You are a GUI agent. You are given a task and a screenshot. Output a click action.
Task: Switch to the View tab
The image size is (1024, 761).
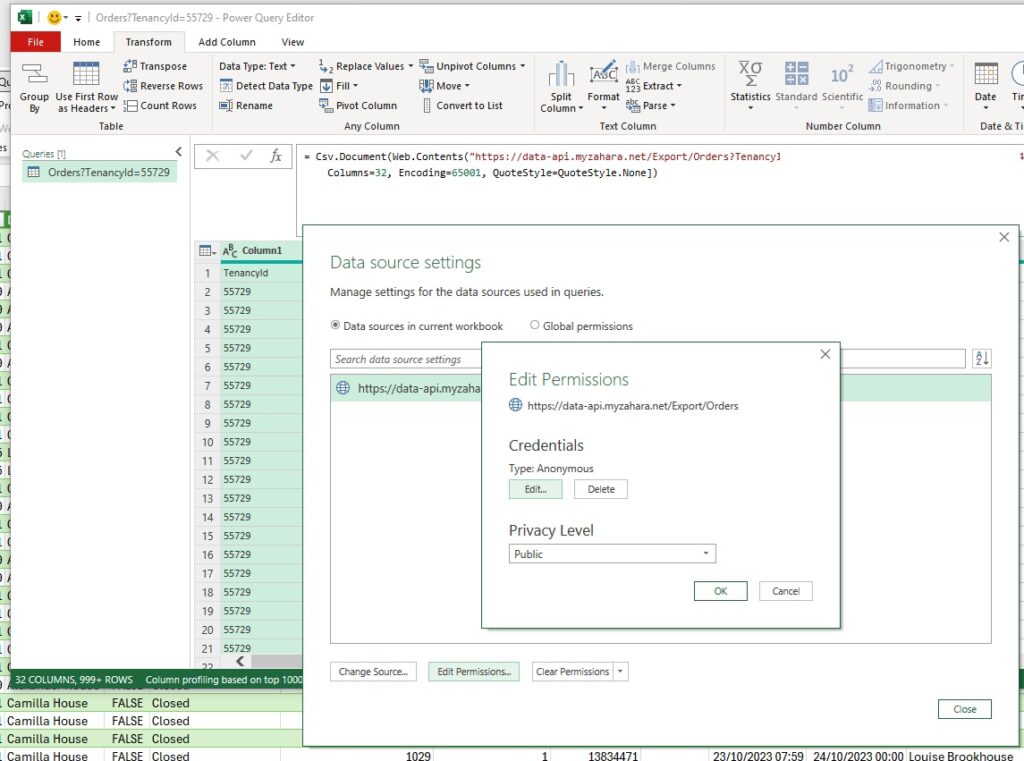(x=293, y=42)
